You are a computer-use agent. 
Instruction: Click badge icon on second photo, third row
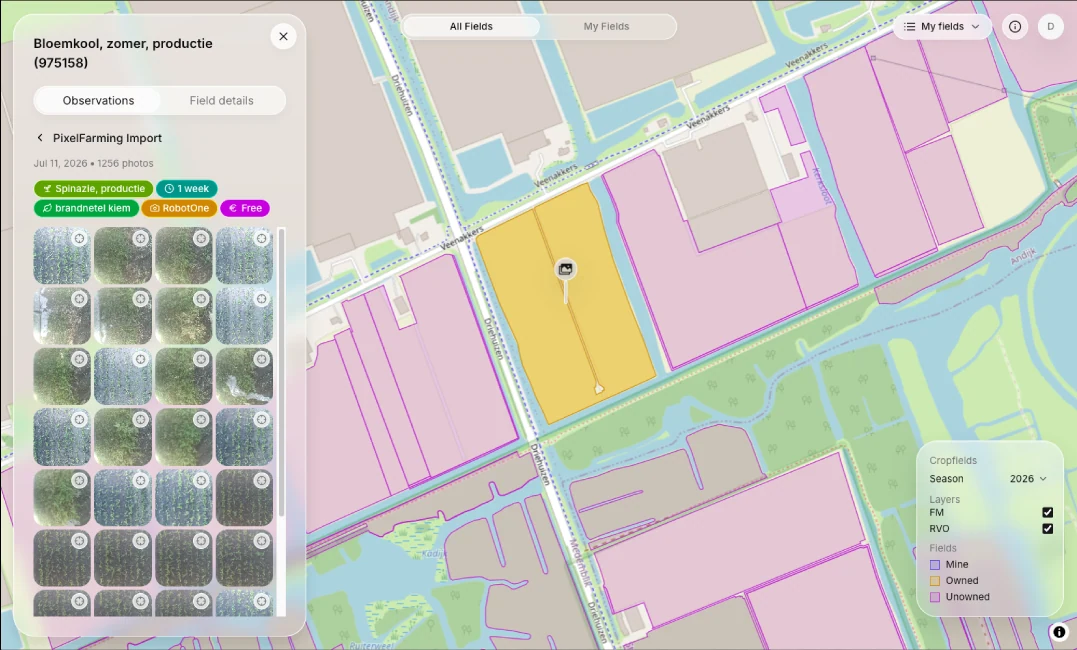pyautogui.click(x=140, y=359)
